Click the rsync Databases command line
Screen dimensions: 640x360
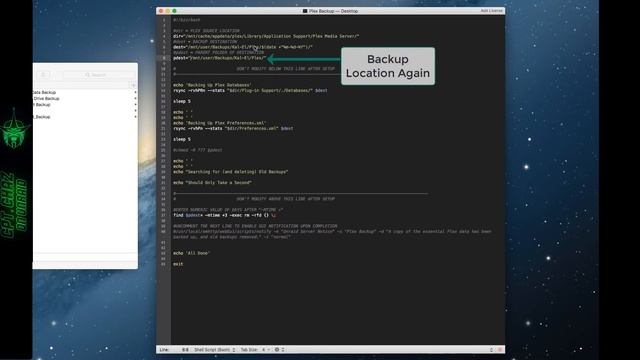click(250, 91)
